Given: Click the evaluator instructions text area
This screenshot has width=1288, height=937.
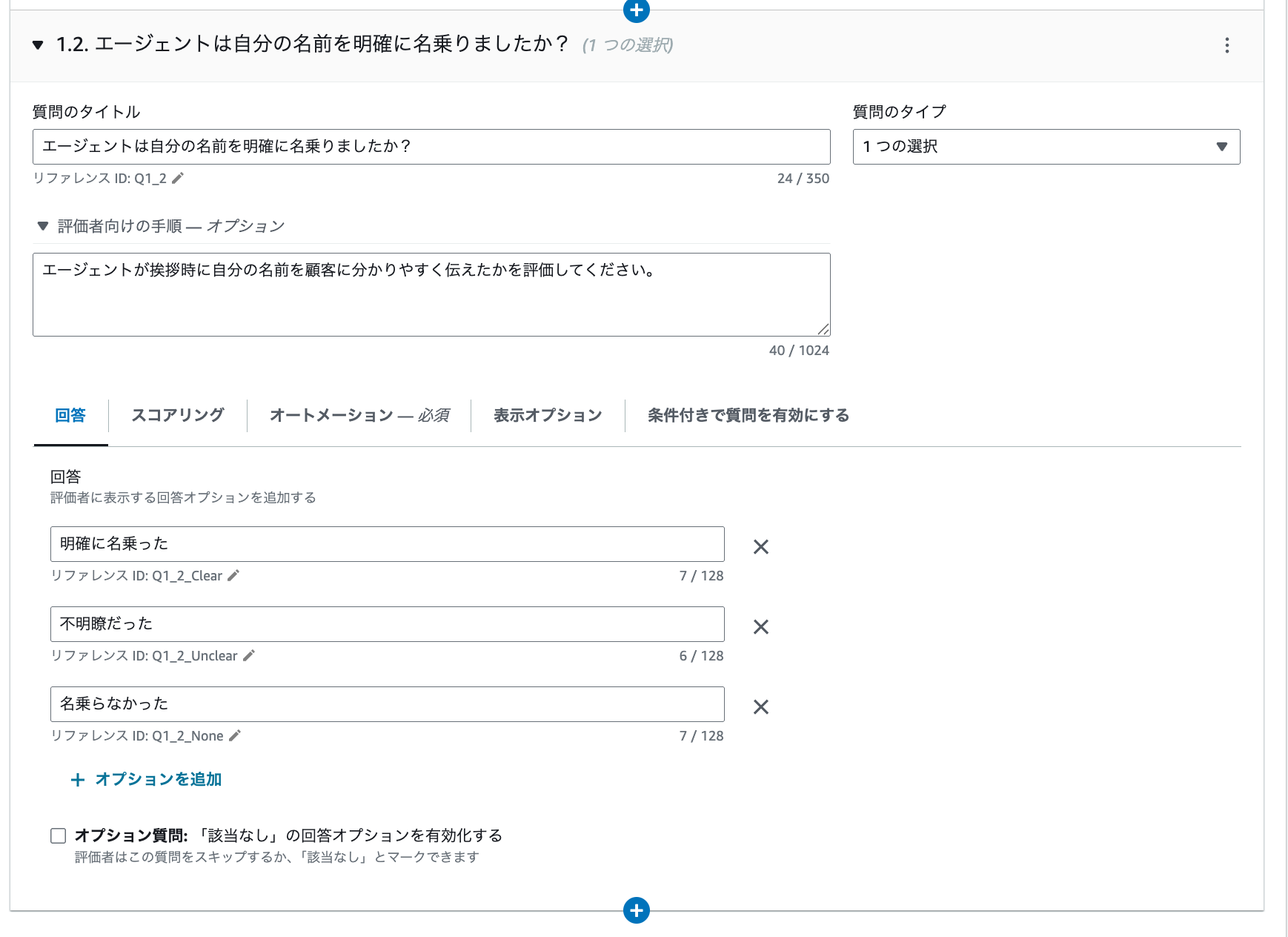Looking at the screenshot, I should (x=431, y=294).
